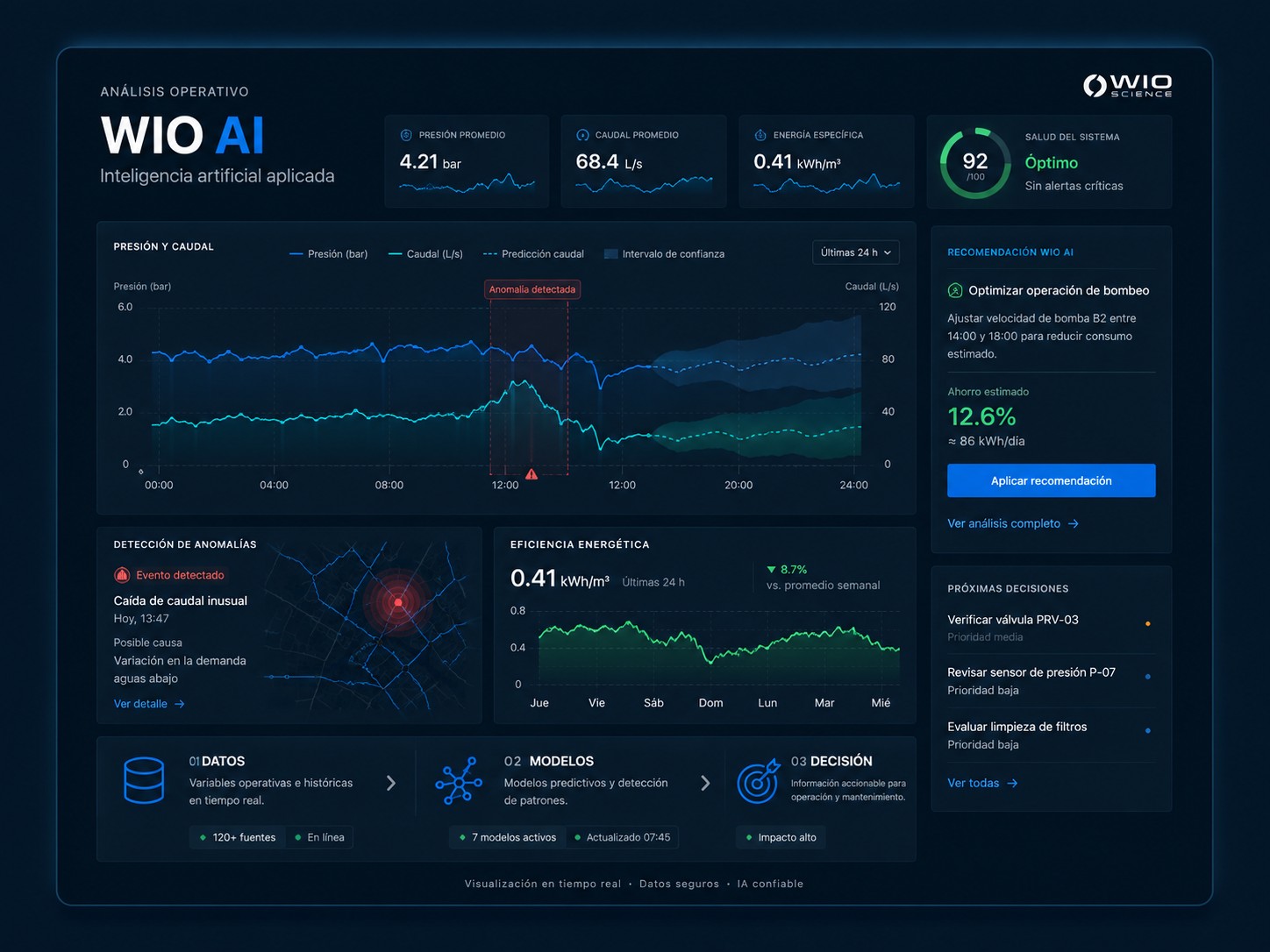Click the 01 DATOS step heading

coord(218,761)
